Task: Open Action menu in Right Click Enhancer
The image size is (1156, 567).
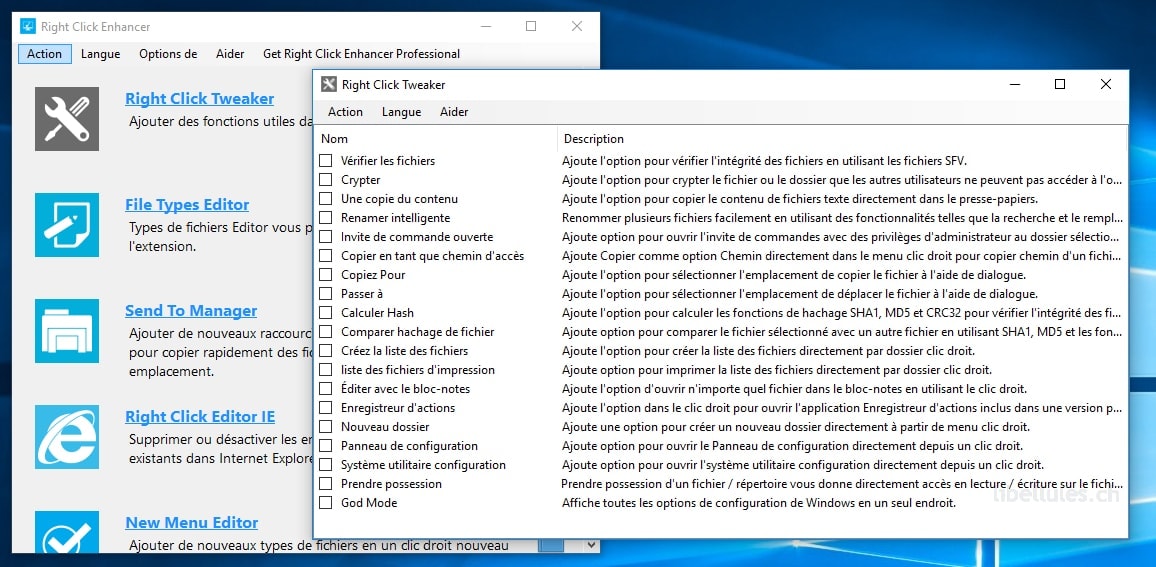Action: [x=45, y=54]
